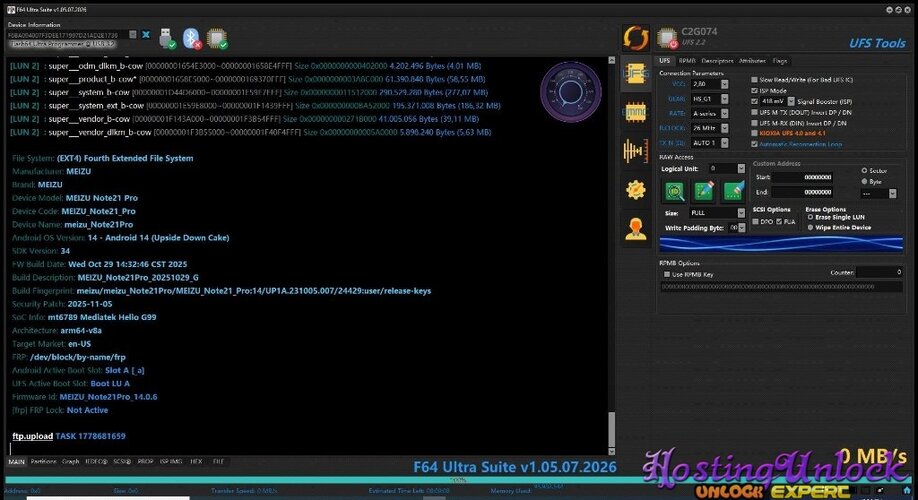Enable Use RPMB Key checkbox

pyautogui.click(x=667, y=274)
